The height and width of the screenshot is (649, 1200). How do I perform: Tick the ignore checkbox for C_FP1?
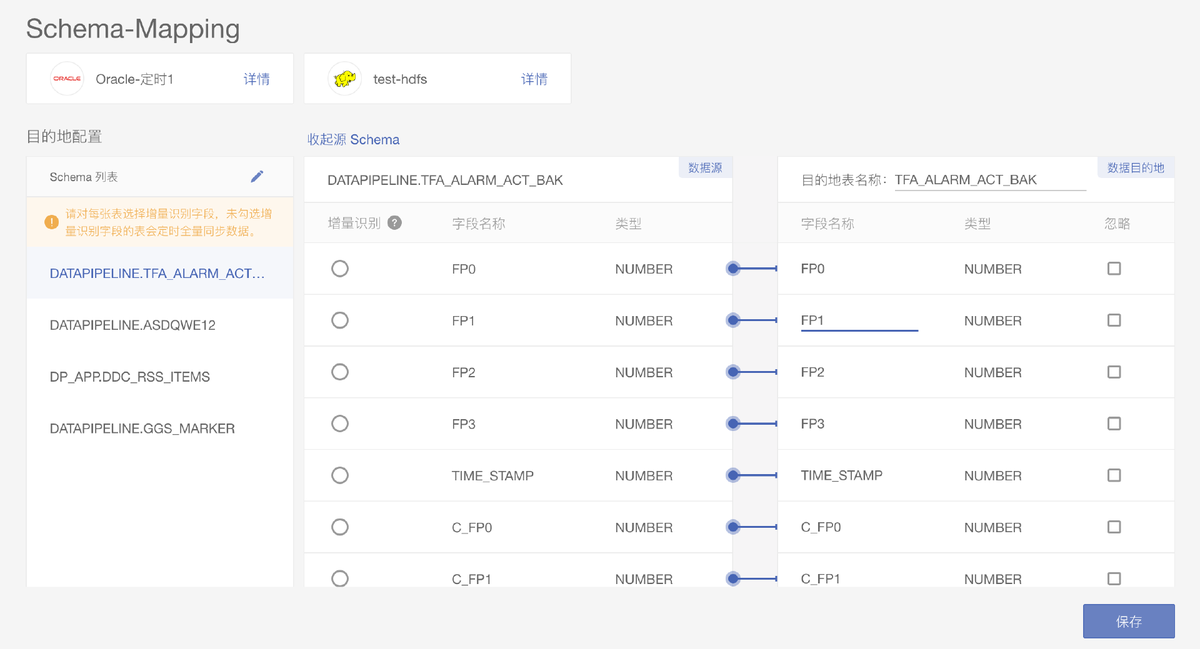[1114, 579]
